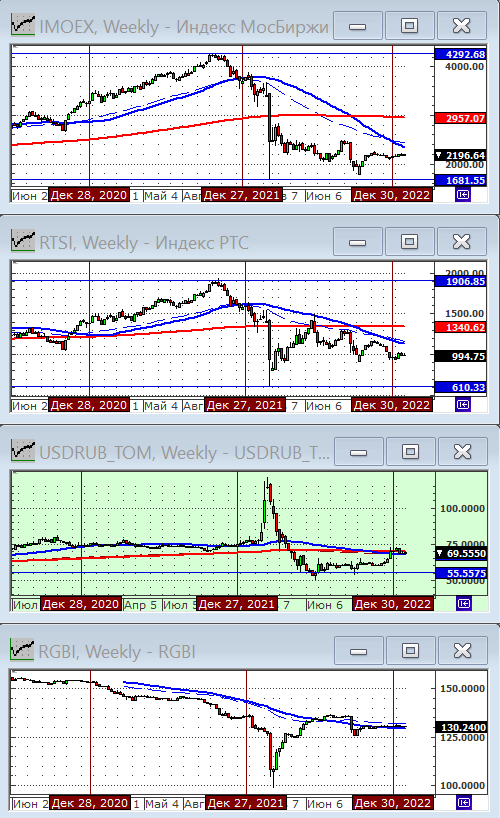Click the Дек 30, 2022 date marker on RTSI
The height and width of the screenshot is (818, 500).
click(x=392, y=405)
